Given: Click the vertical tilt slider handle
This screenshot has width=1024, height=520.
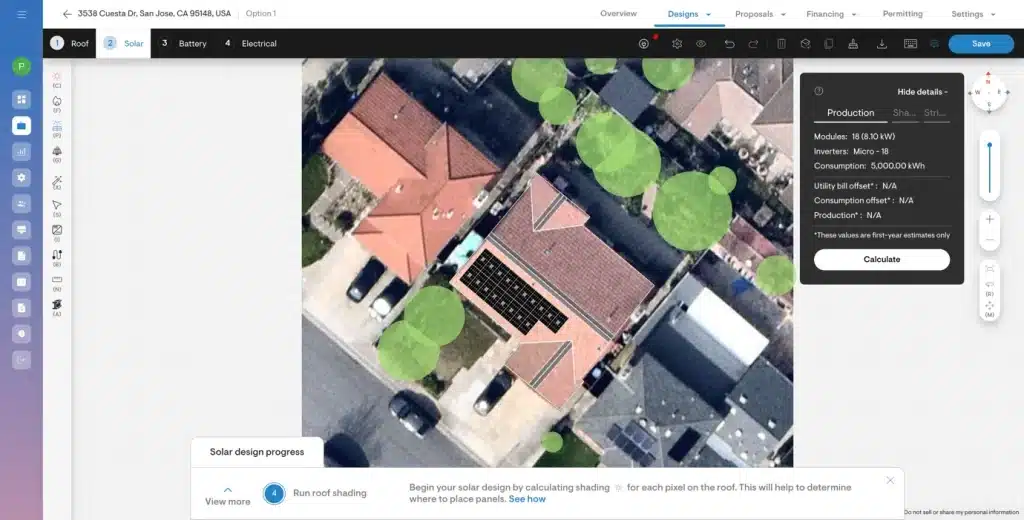Looking at the screenshot, I should [x=989, y=146].
